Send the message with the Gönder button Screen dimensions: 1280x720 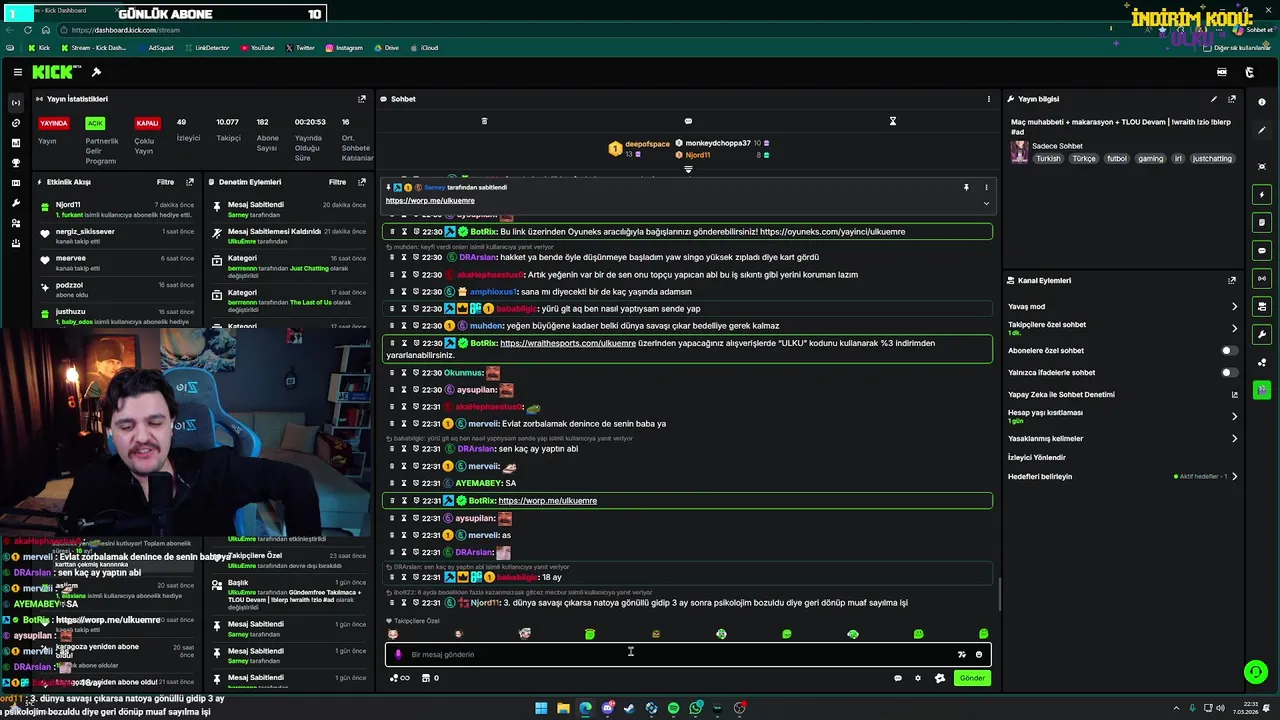coord(972,678)
